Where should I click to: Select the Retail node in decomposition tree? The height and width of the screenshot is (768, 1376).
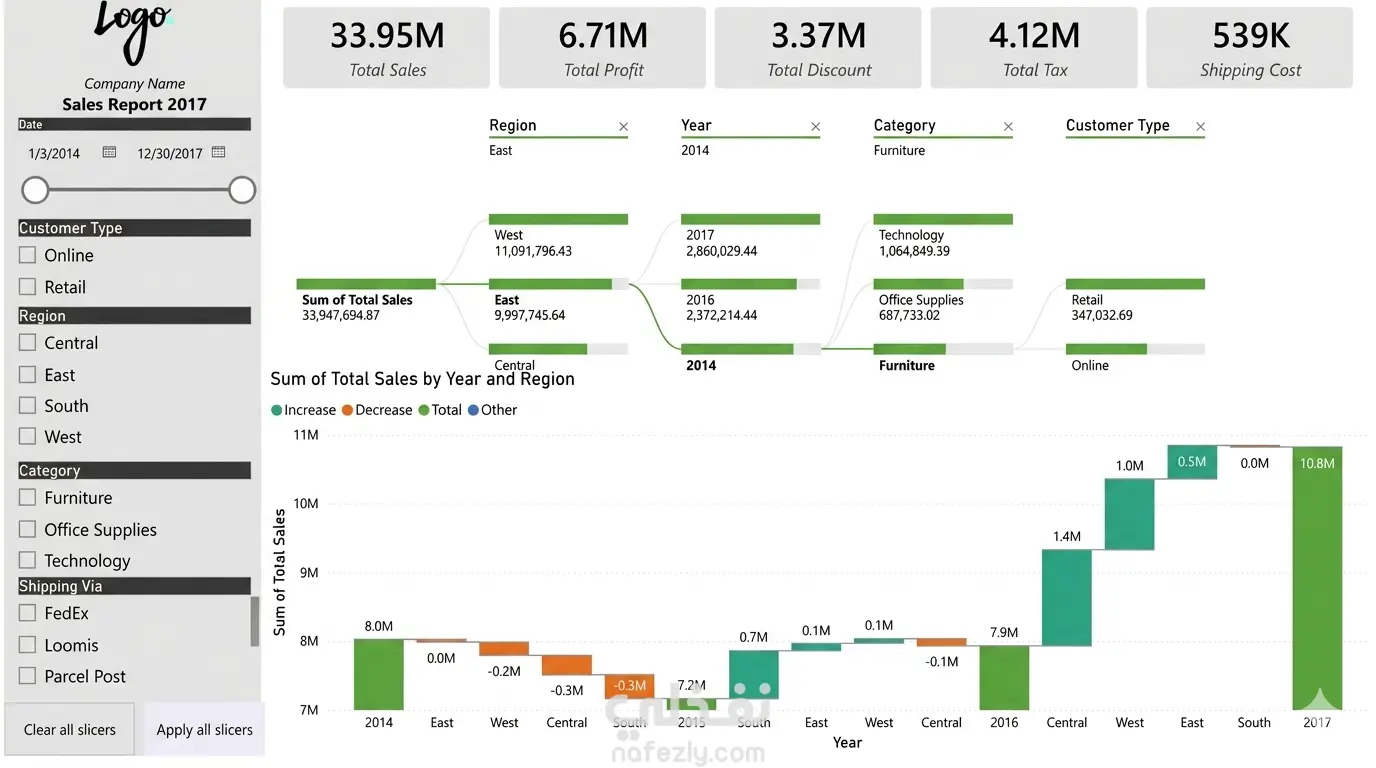click(x=1135, y=300)
